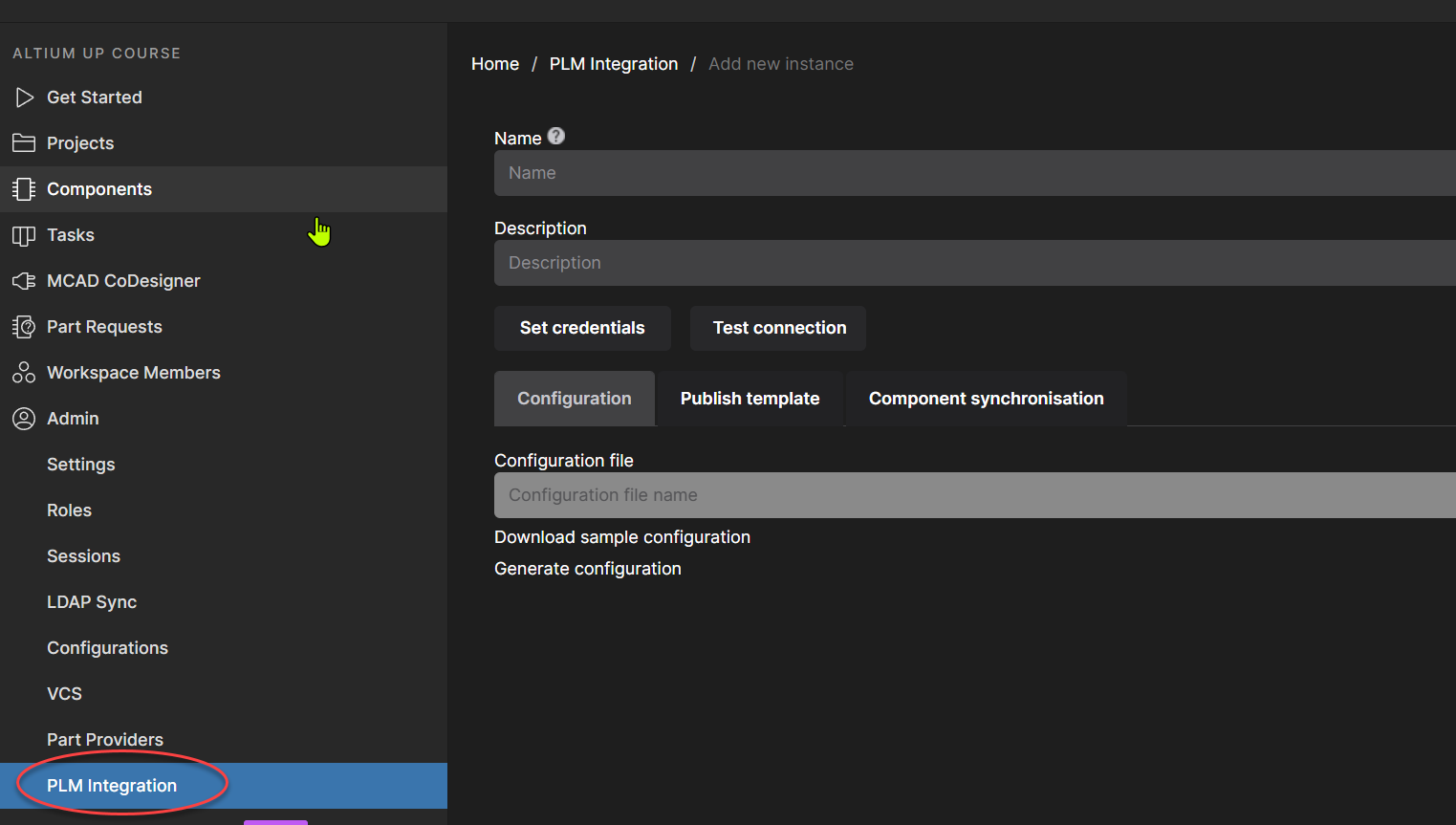1456x825 pixels.
Task: Go to Components page
Action: pos(224,189)
